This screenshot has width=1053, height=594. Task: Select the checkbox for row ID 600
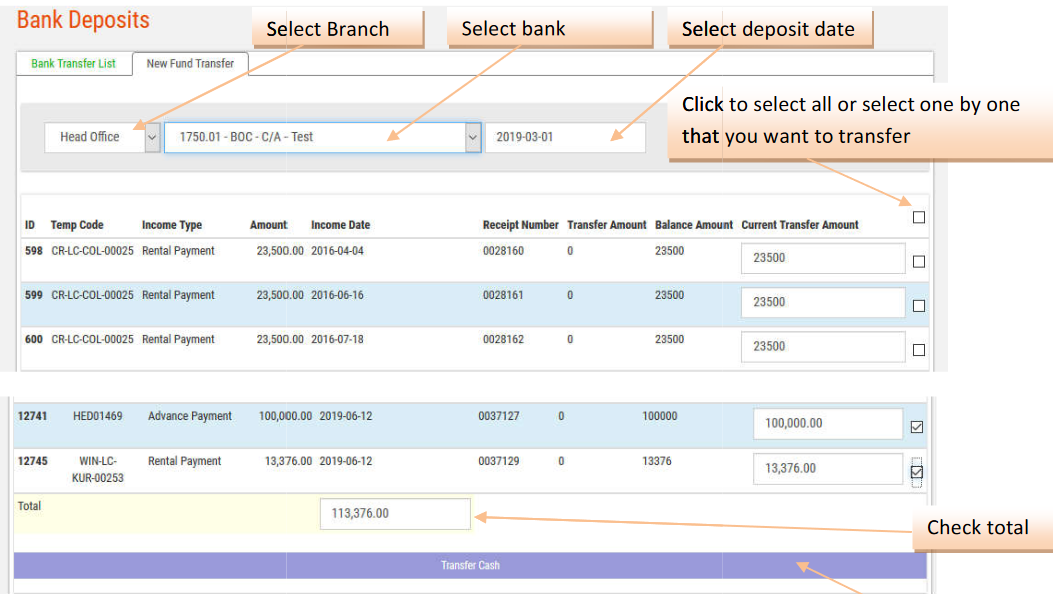(919, 350)
